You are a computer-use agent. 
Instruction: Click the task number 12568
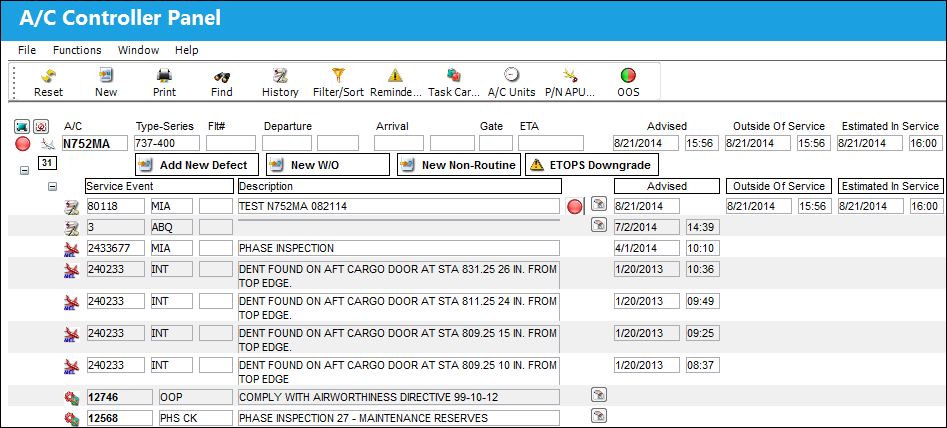pyautogui.click(x=120, y=418)
